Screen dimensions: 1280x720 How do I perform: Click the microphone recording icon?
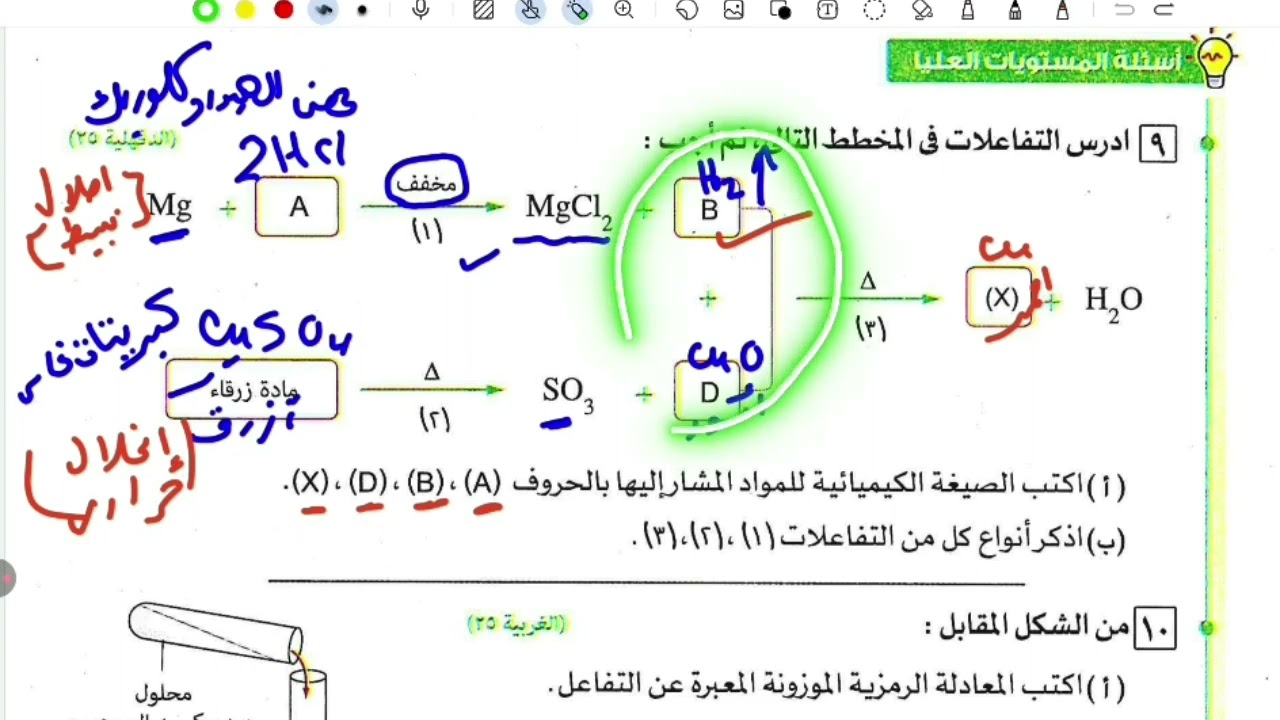point(421,10)
